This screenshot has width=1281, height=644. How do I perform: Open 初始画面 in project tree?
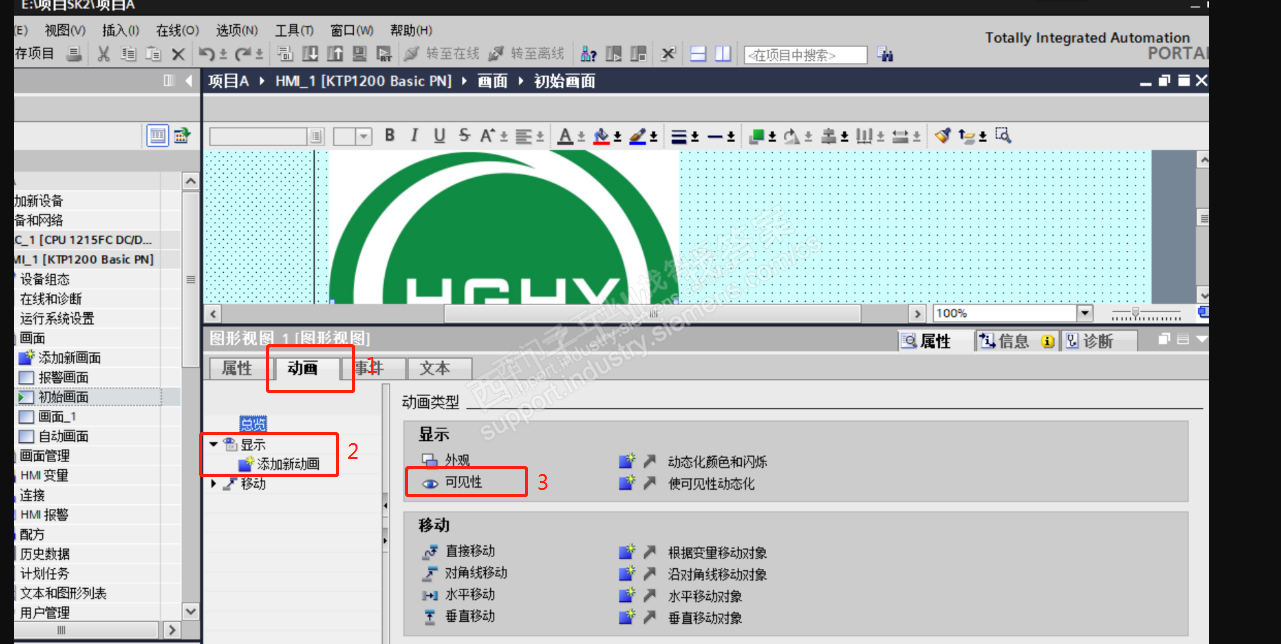[x=64, y=397]
